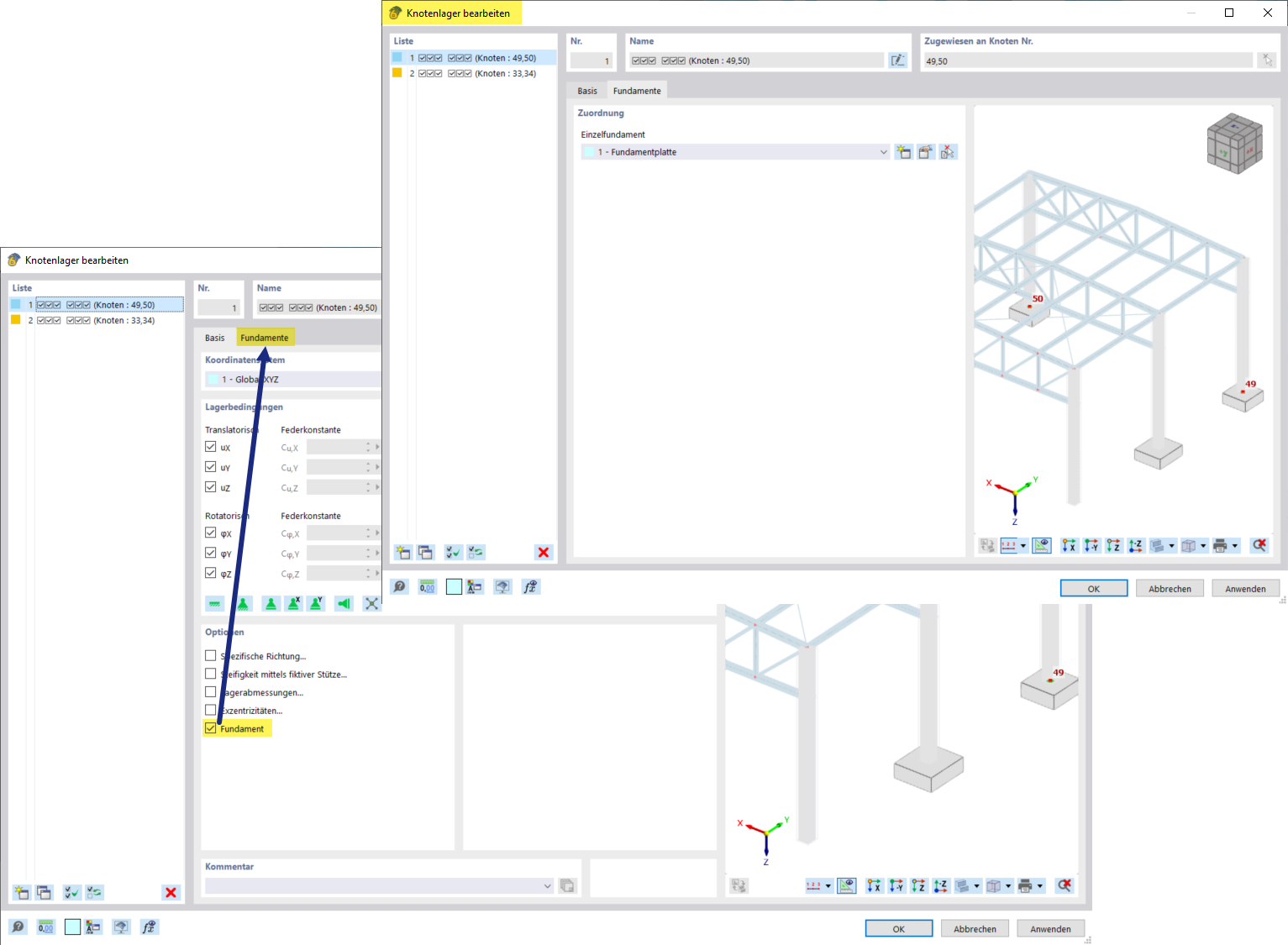Toggle φY rotation checkbox

pyautogui.click(x=211, y=553)
